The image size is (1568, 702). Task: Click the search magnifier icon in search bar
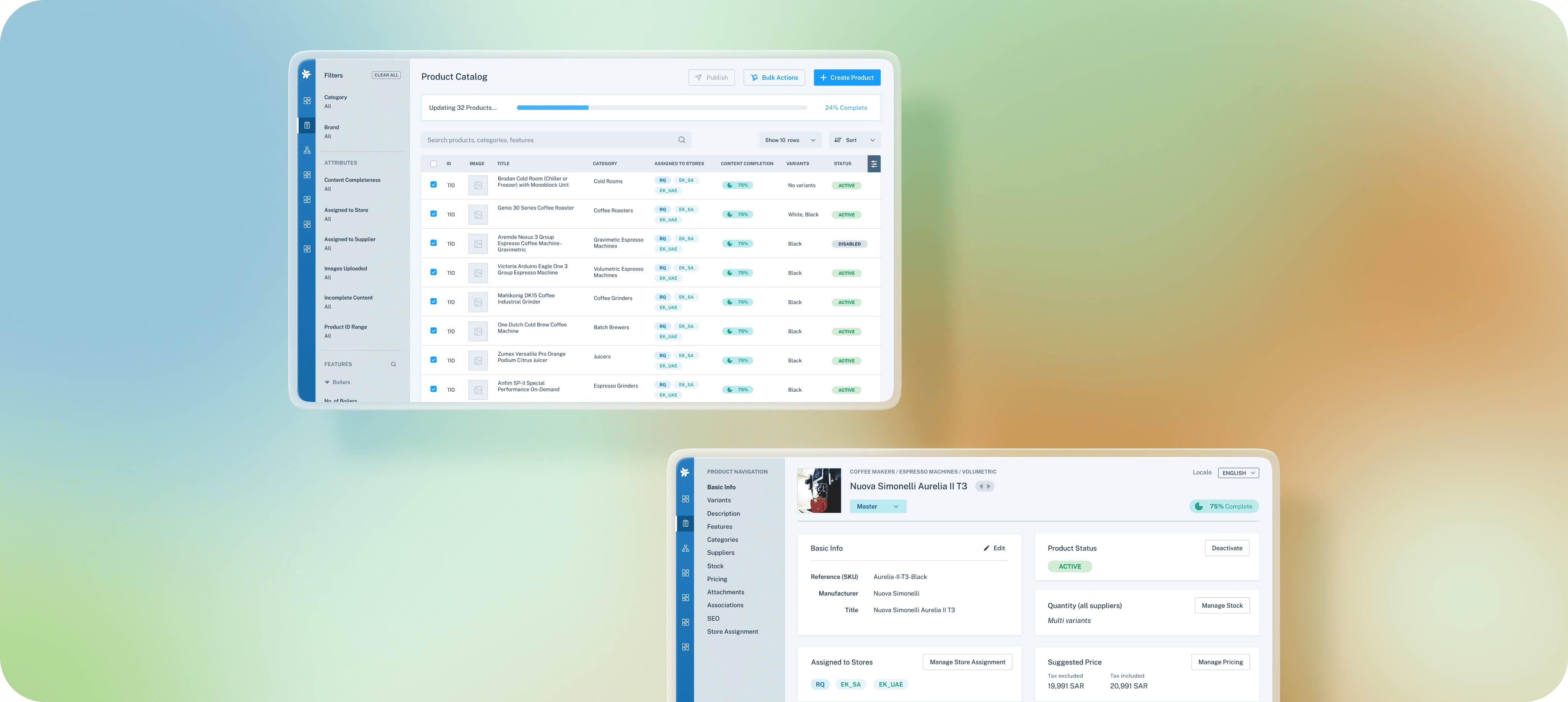681,140
